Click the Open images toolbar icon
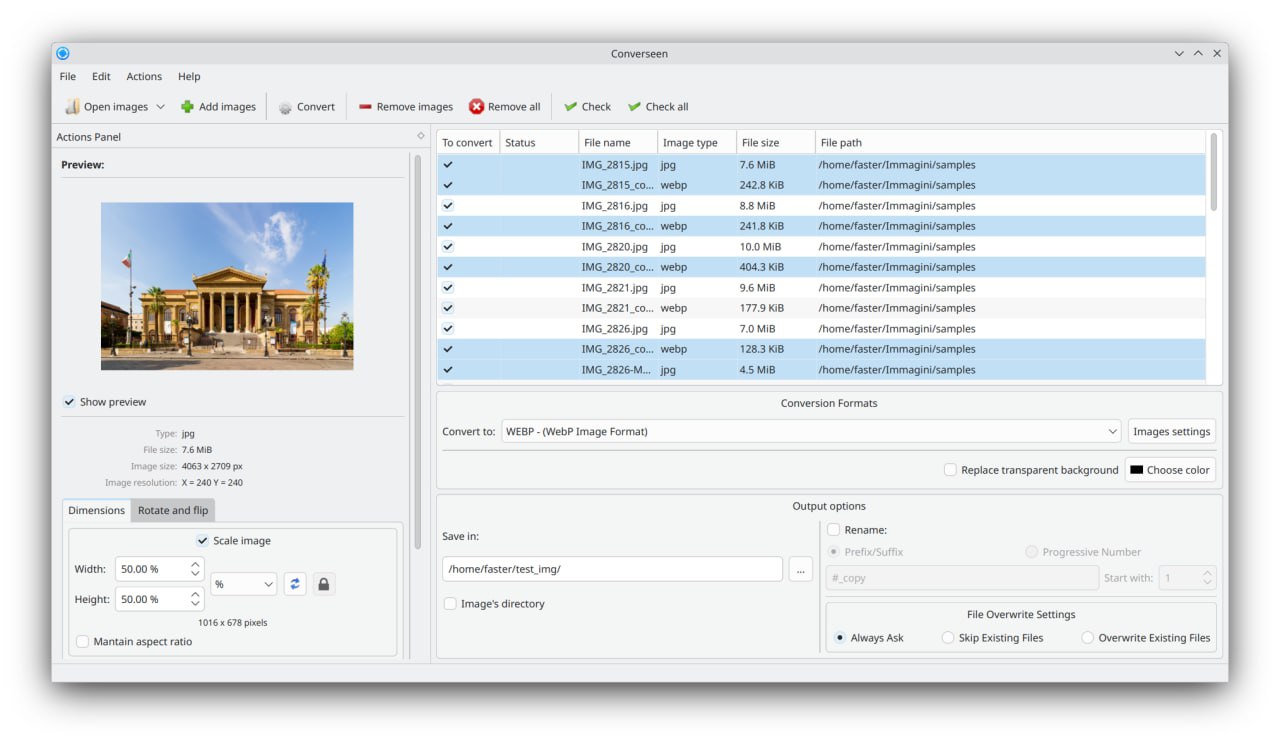Image resolution: width=1280 pixels, height=743 pixels. pos(73,107)
